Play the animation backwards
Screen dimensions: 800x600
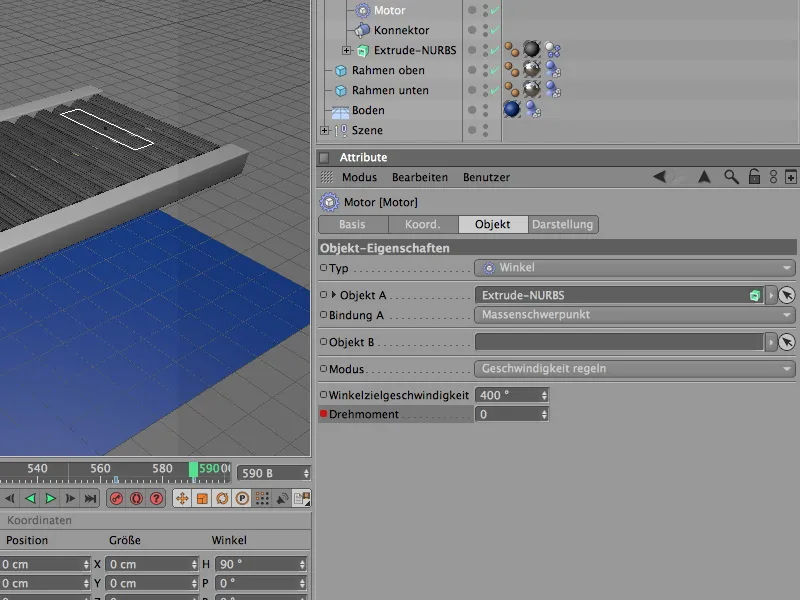click(x=31, y=498)
